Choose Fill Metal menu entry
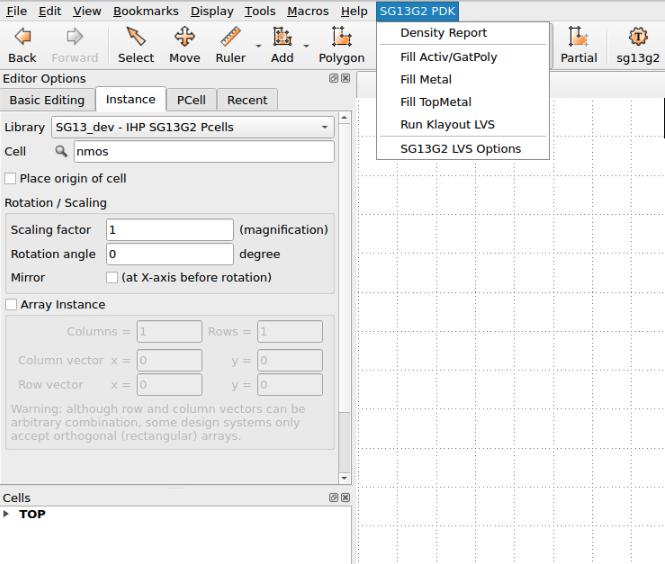 point(463,79)
